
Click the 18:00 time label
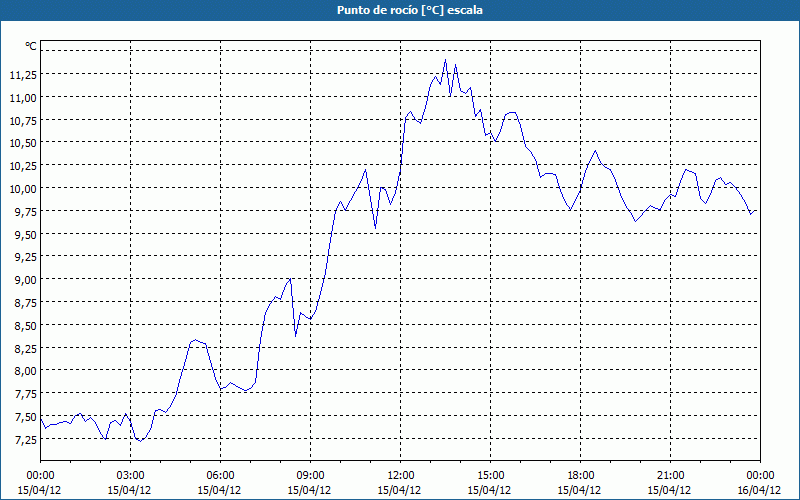pyautogui.click(x=581, y=476)
